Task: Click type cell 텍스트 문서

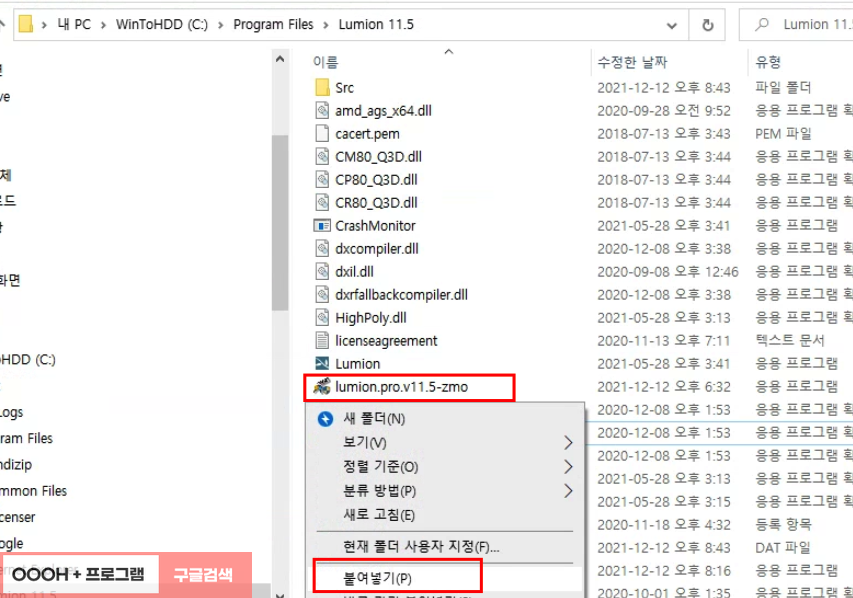Action: 789,341
